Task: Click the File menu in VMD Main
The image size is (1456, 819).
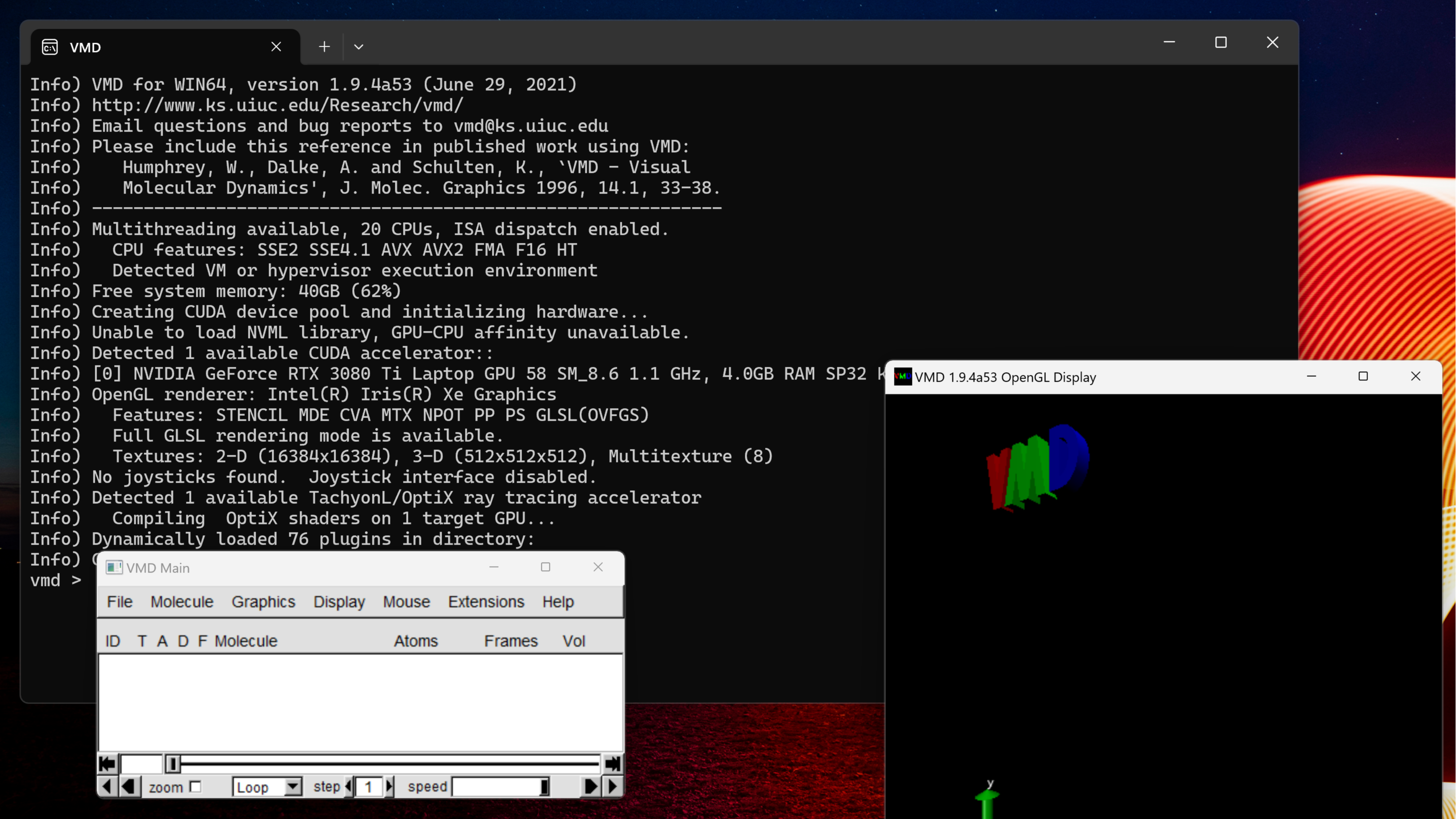Action: 119,601
